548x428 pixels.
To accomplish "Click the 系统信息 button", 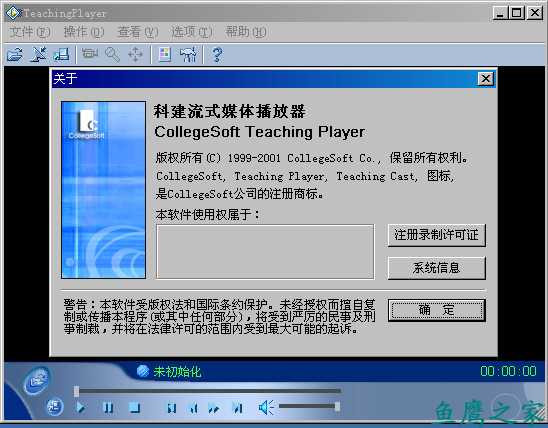I will click(437, 268).
